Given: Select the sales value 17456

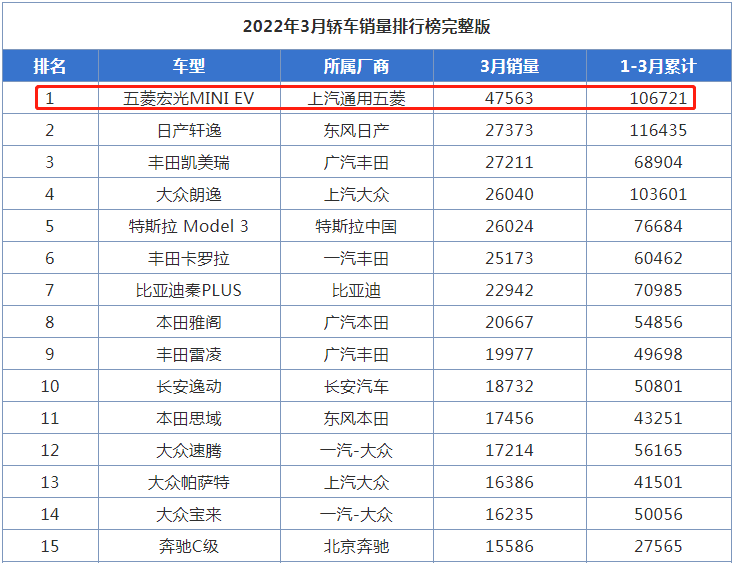Looking at the screenshot, I should (510, 419).
